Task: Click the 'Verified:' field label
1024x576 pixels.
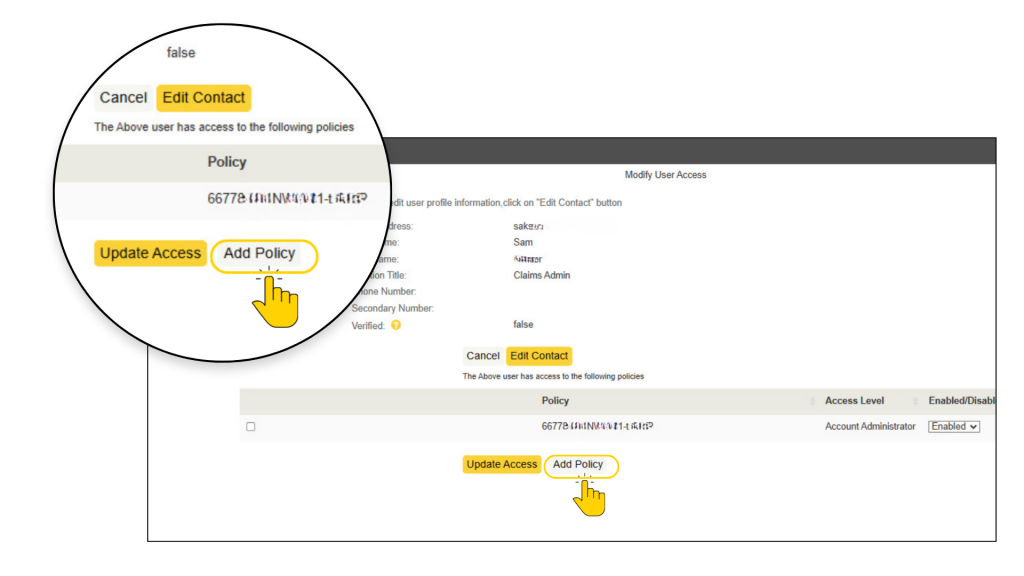Action: [x=368, y=325]
